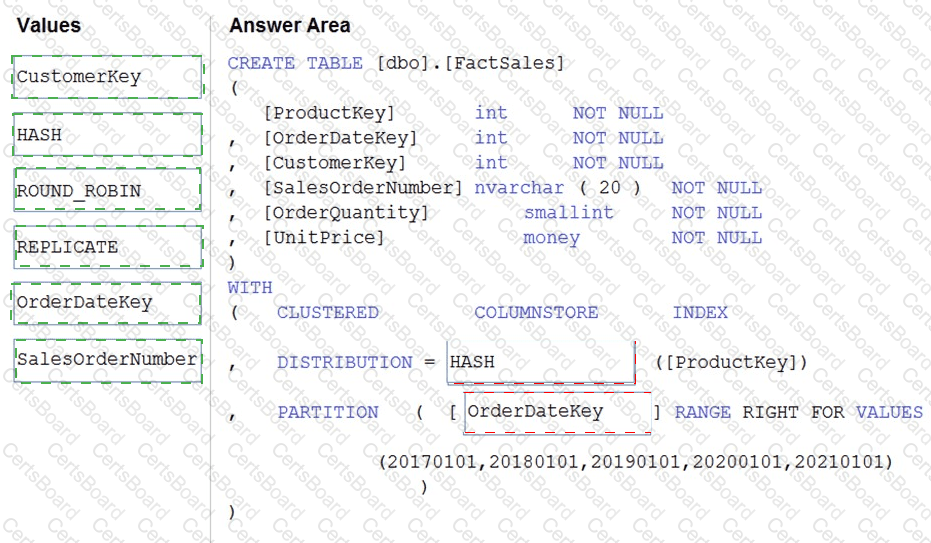
Task: Click the [SalesOrderNumber] column name
Action: click(363, 188)
